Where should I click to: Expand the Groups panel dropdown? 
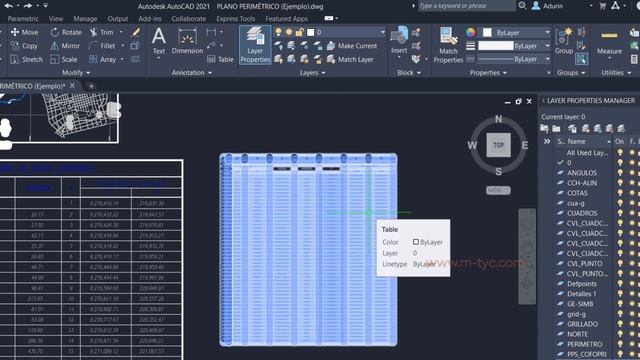(571, 73)
